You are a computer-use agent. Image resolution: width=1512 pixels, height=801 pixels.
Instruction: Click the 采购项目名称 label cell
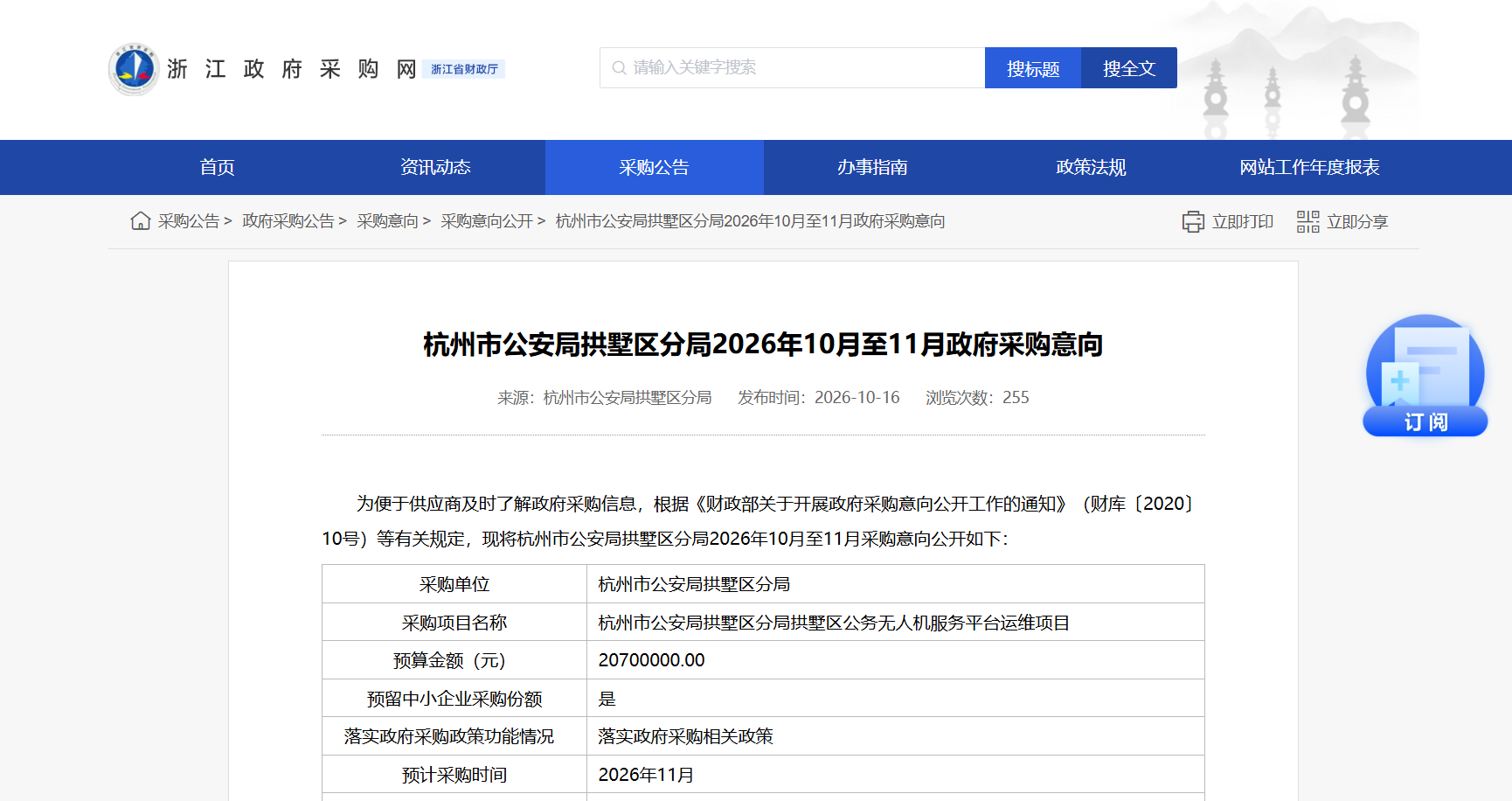click(454, 623)
